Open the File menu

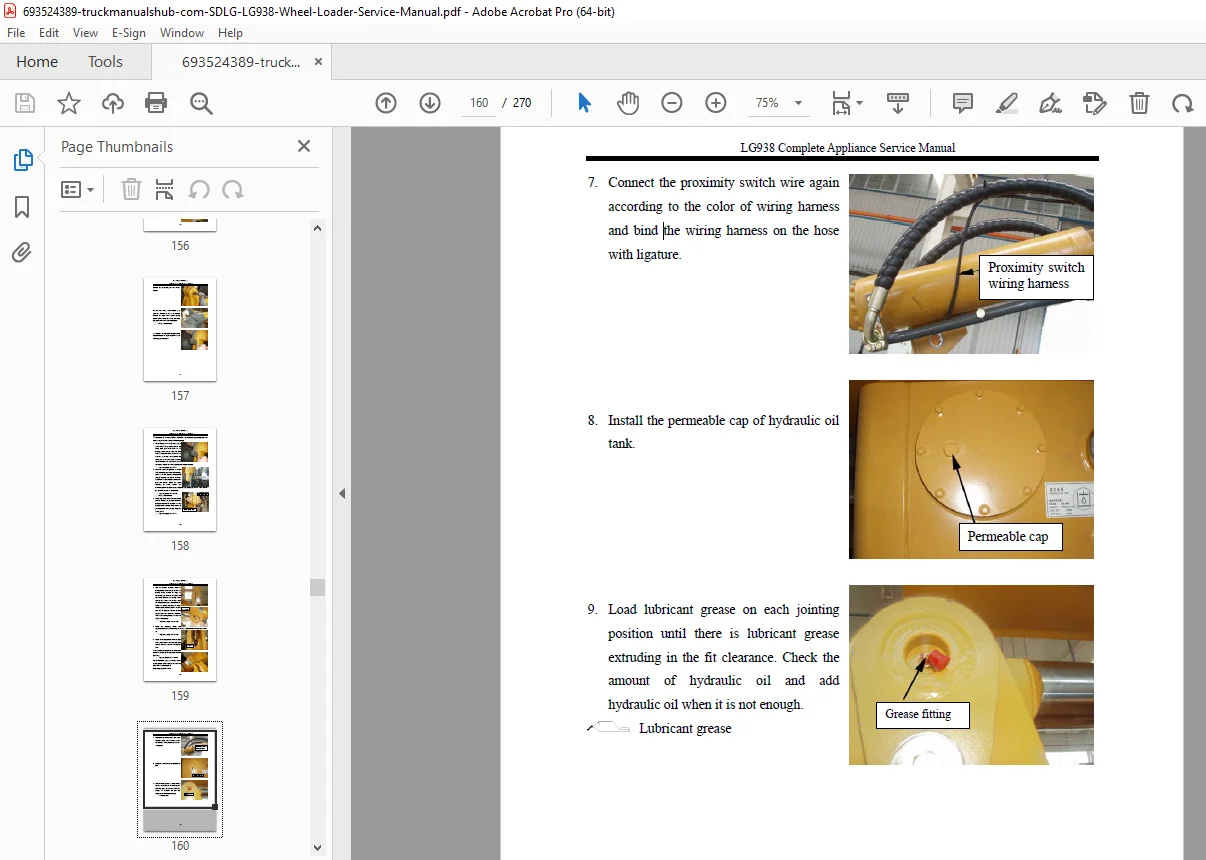[16, 33]
